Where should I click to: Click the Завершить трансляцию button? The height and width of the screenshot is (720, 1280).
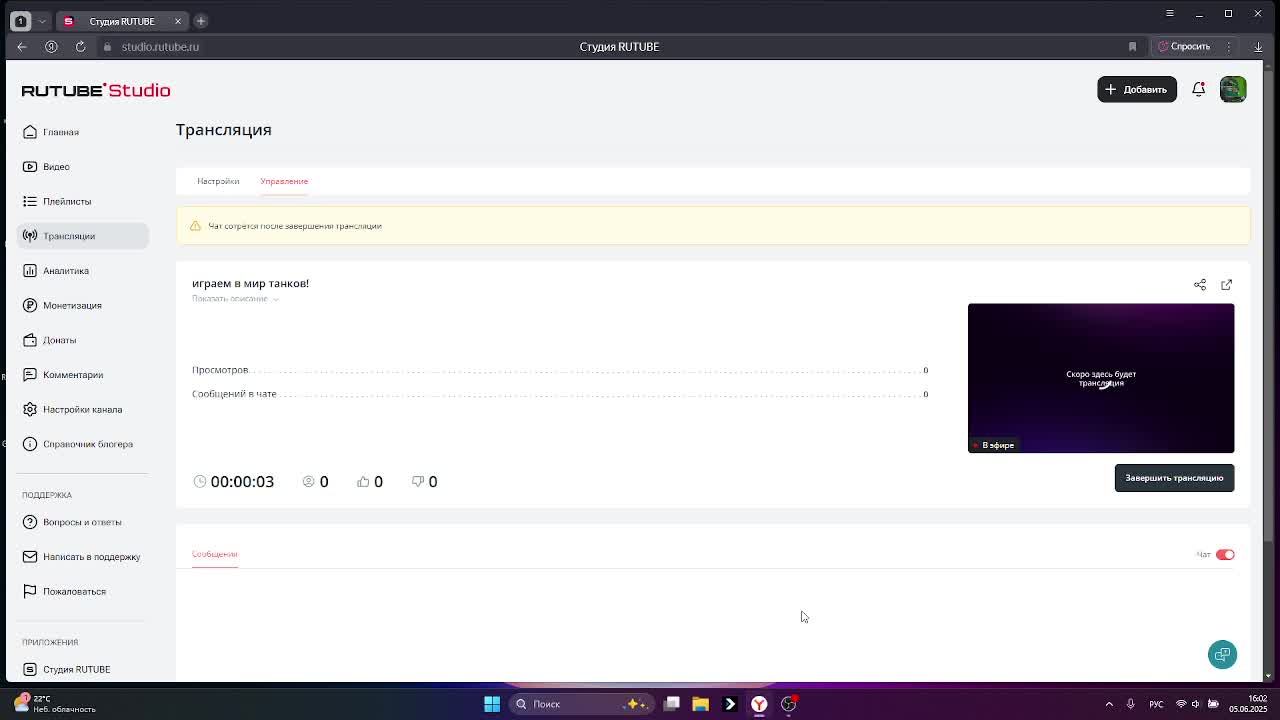1174,478
